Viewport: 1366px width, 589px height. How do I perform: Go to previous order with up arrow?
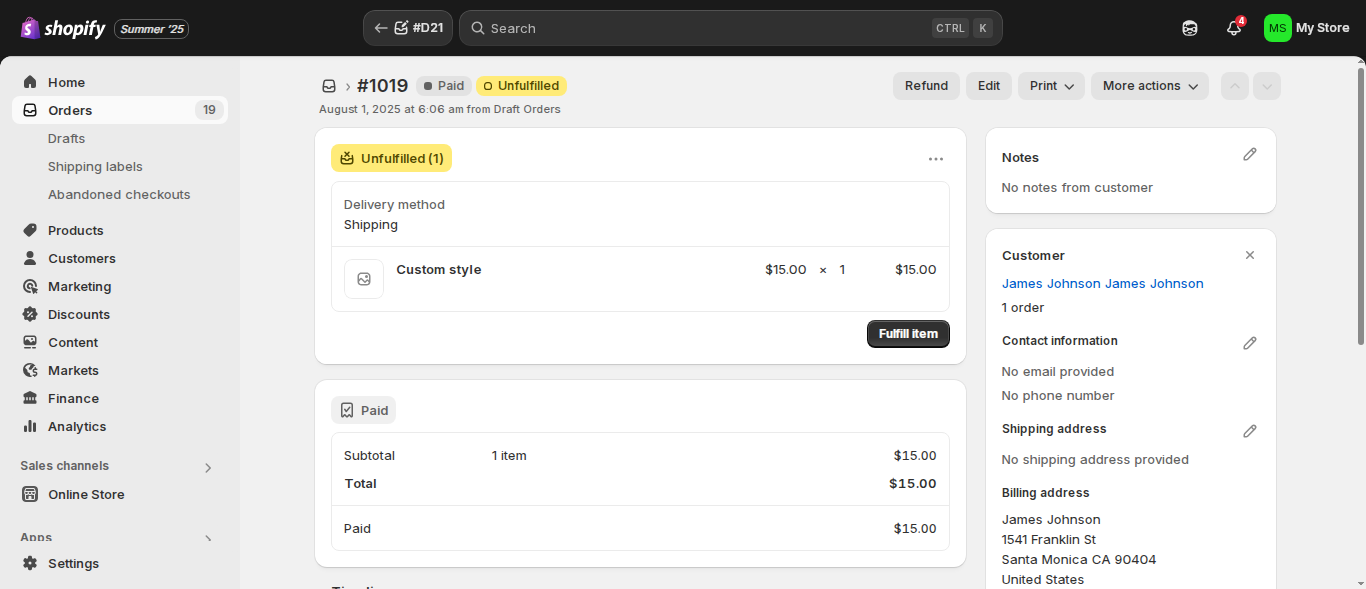[1235, 86]
